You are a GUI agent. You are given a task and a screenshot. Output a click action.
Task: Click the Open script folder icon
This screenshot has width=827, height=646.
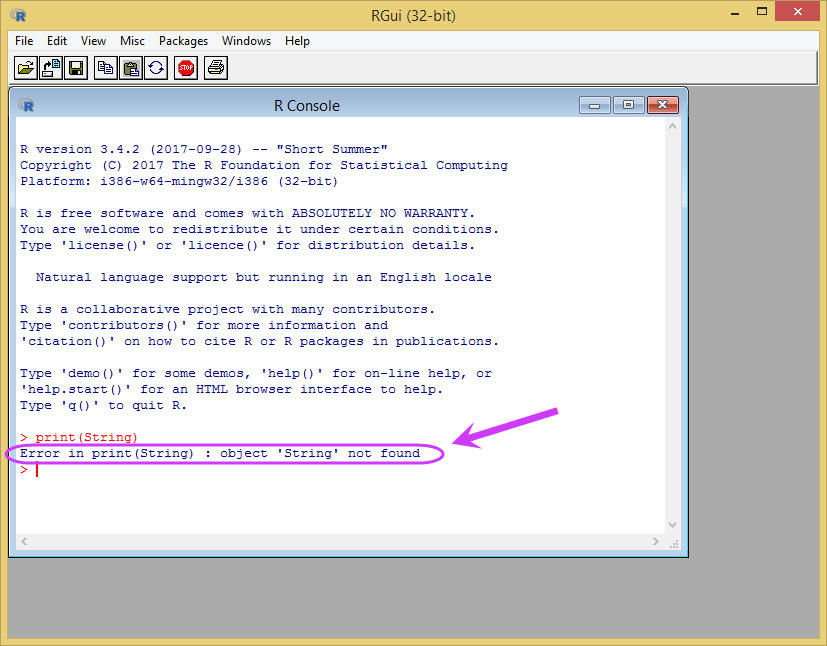tap(25, 68)
